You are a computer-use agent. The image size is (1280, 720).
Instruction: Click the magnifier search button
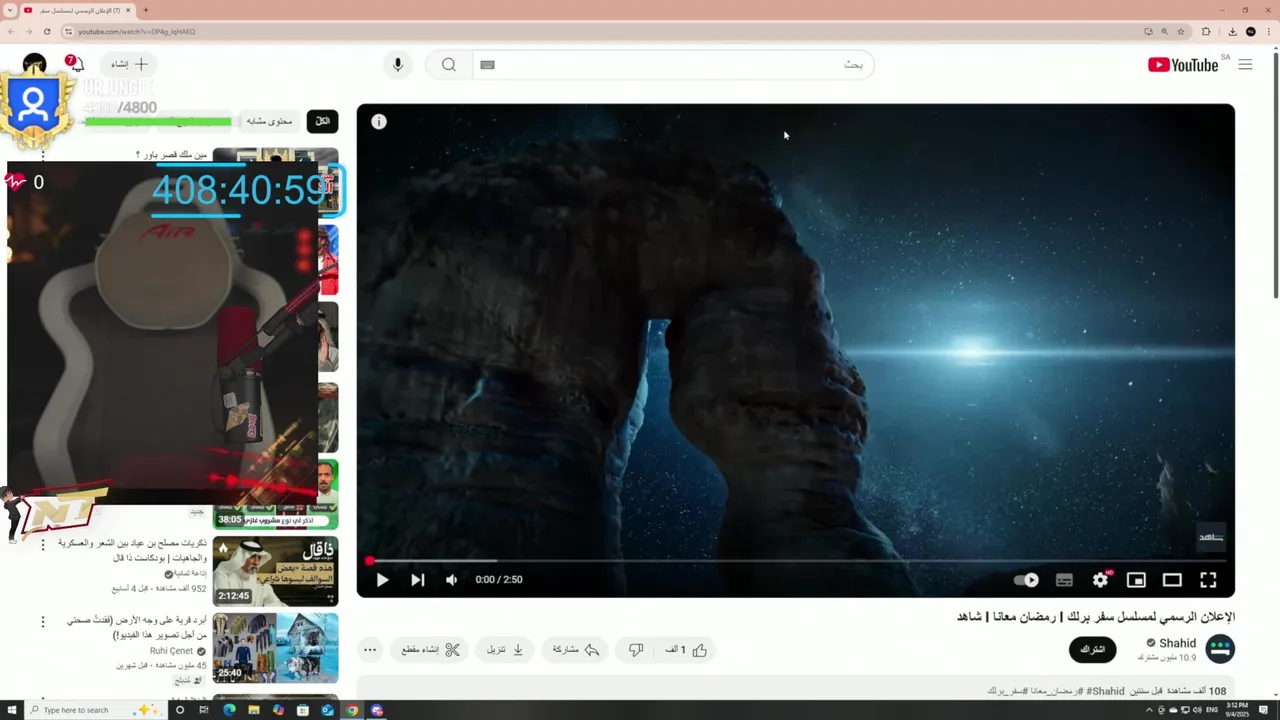449,65
